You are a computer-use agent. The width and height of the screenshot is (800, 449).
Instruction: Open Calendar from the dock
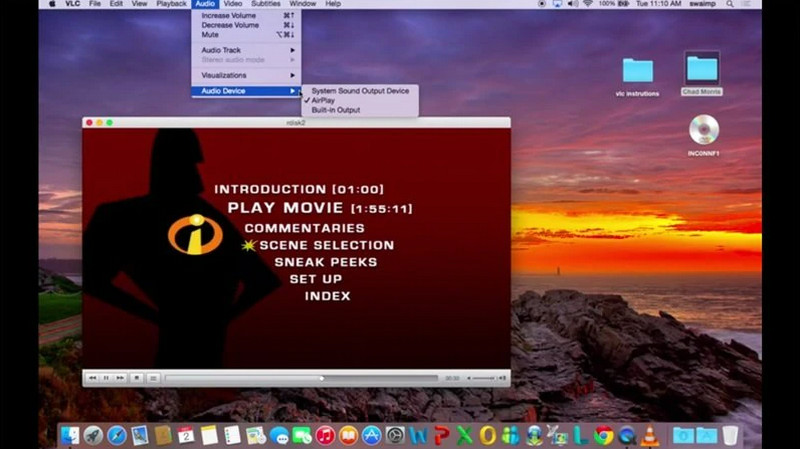click(x=186, y=436)
